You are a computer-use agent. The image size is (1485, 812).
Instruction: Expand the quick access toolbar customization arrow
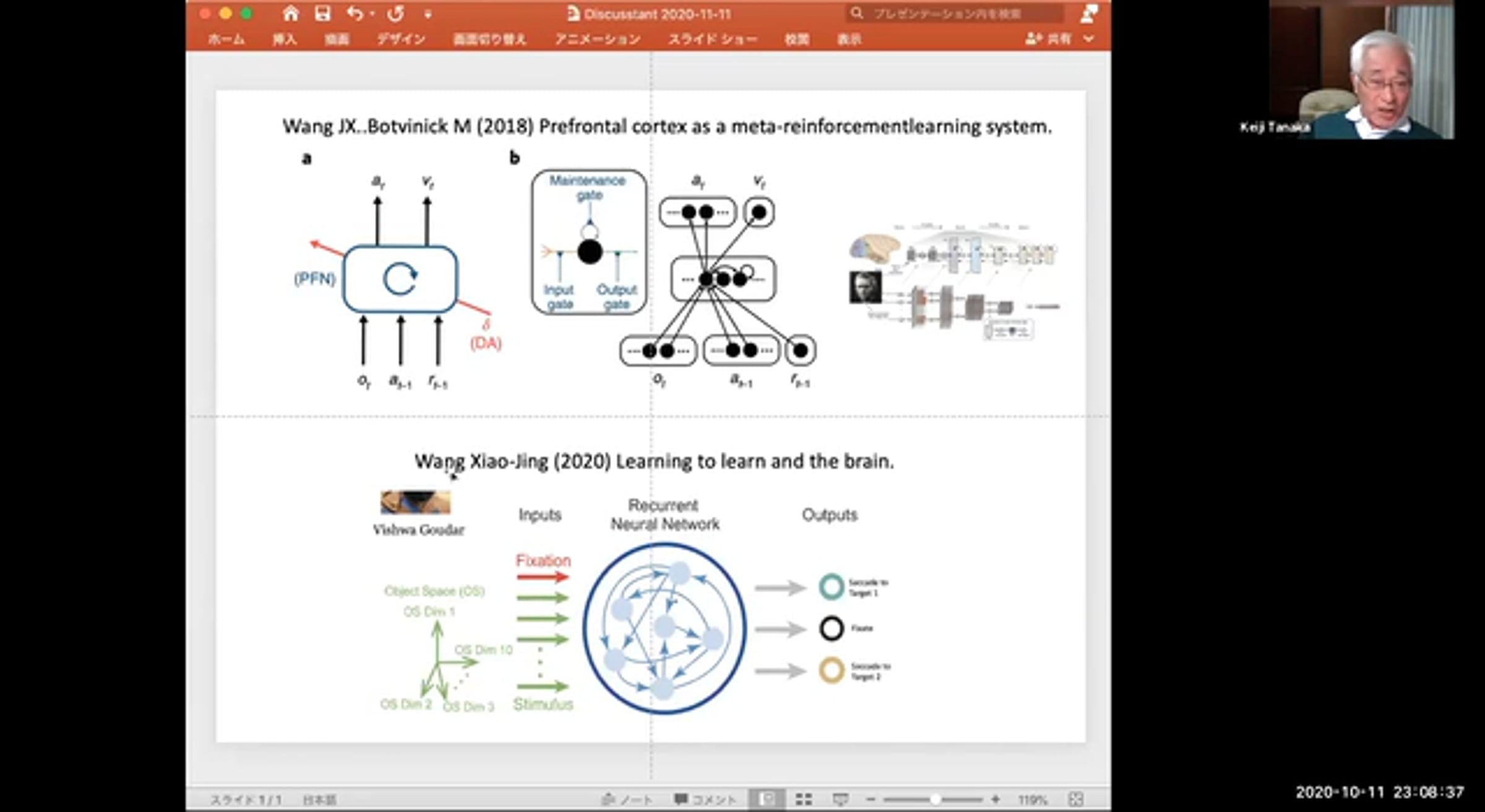point(428,14)
